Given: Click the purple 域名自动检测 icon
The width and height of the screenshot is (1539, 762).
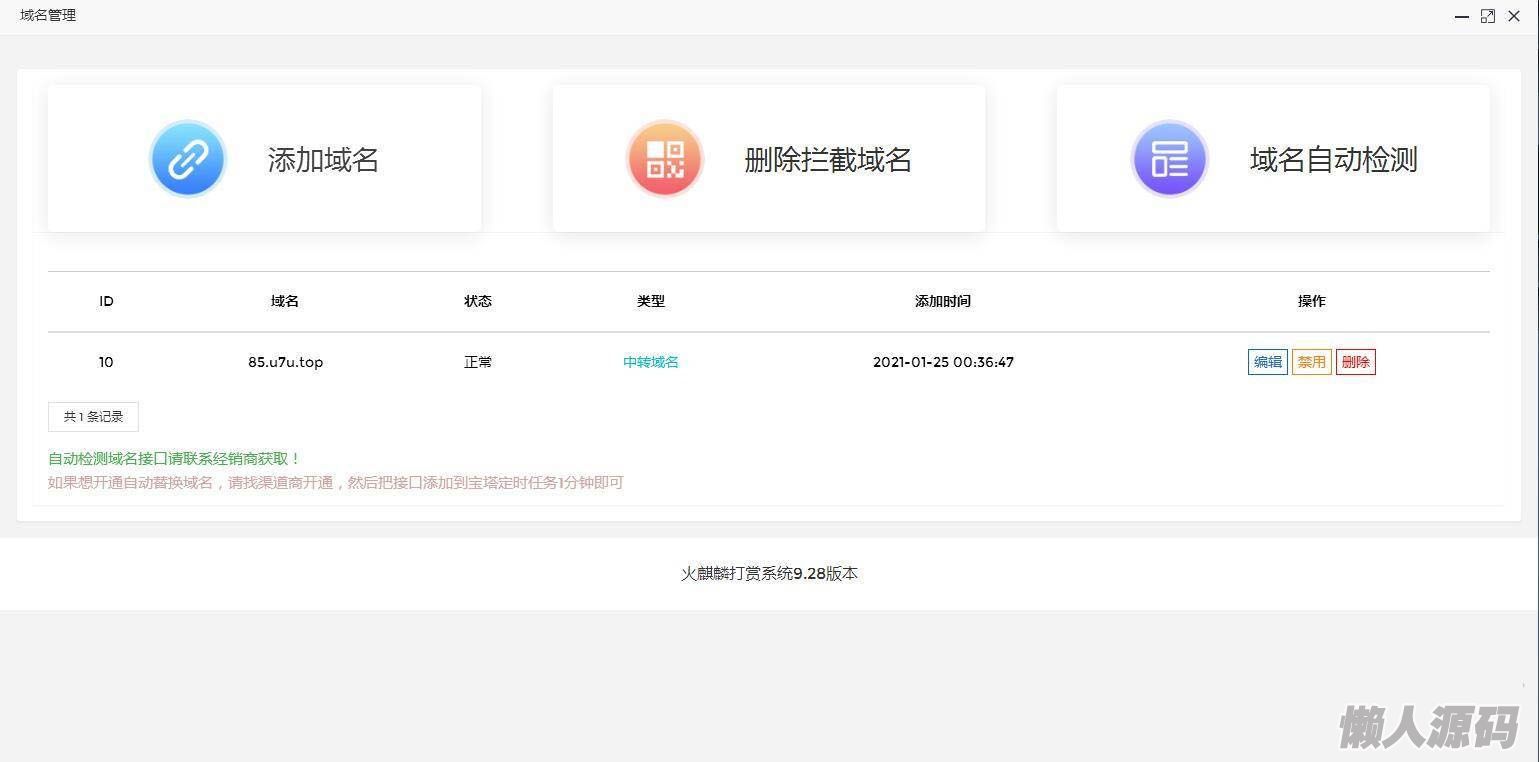Looking at the screenshot, I should [1169, 159].
